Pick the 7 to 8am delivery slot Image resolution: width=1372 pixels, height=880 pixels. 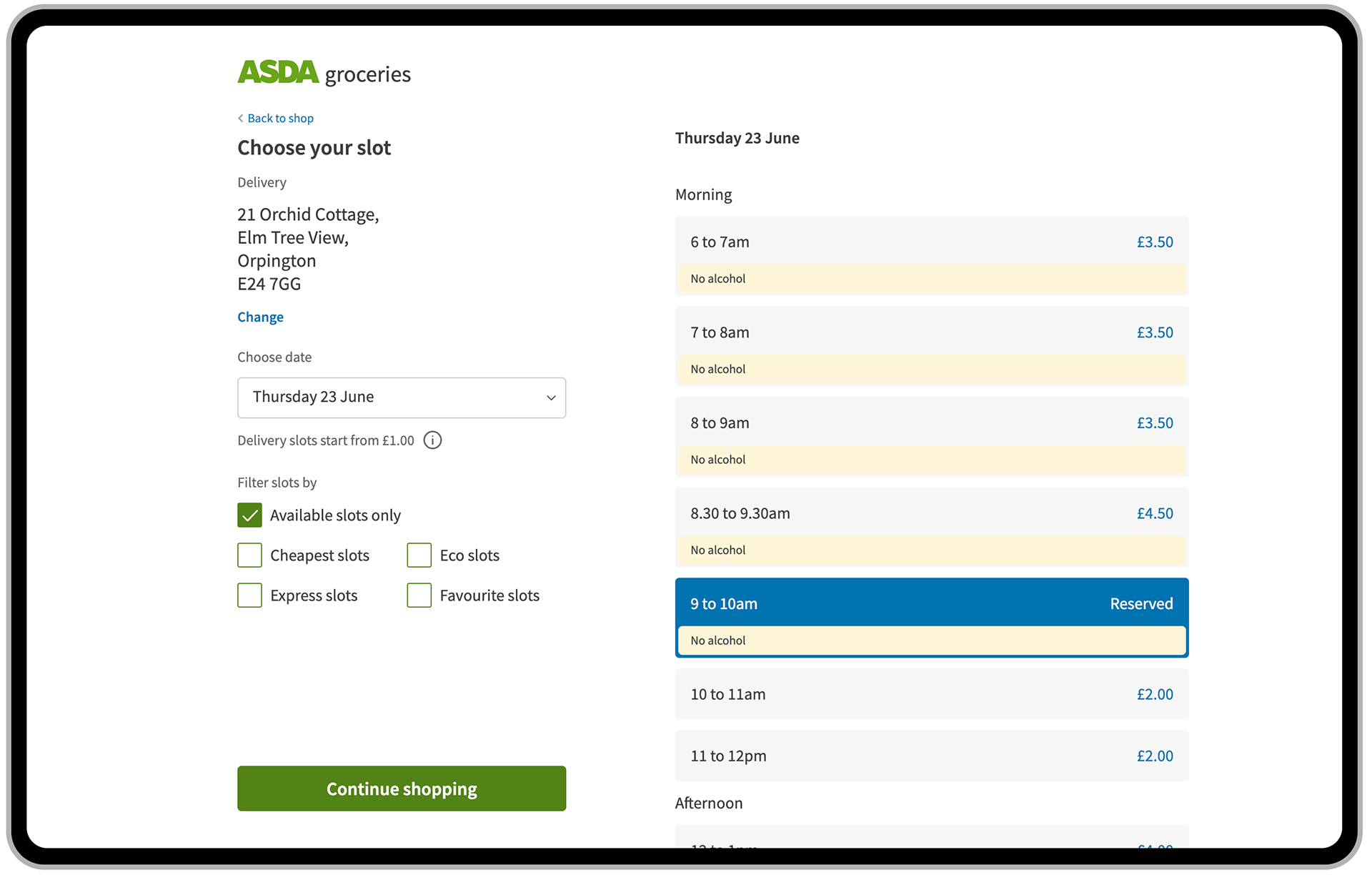pyautogui.click(x=931, y=333)
